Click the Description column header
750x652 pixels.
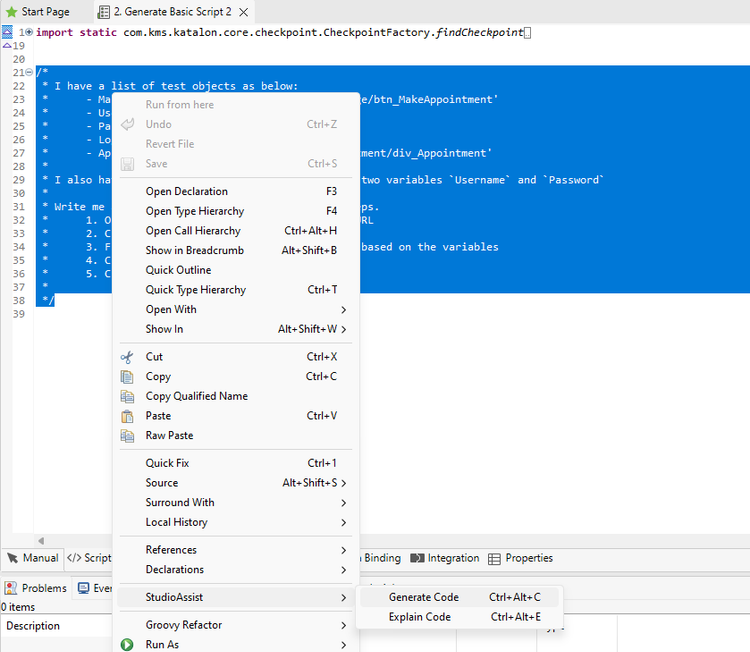pos(34,626)
